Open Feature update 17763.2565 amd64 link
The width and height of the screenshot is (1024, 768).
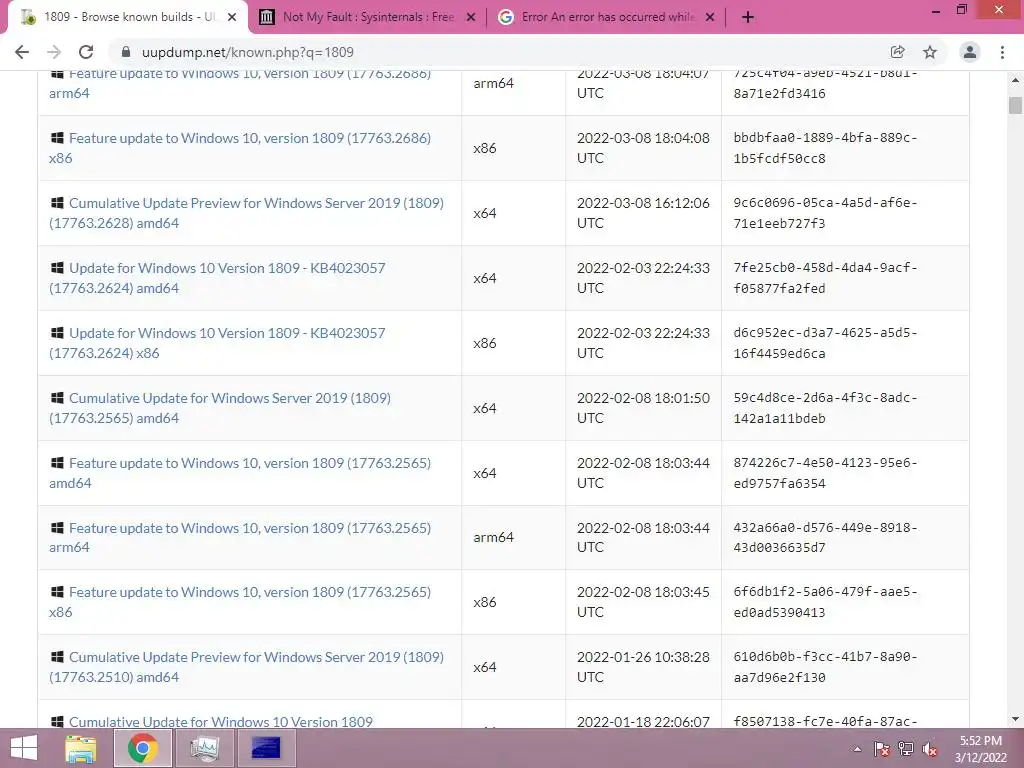(x=240, y=473)
